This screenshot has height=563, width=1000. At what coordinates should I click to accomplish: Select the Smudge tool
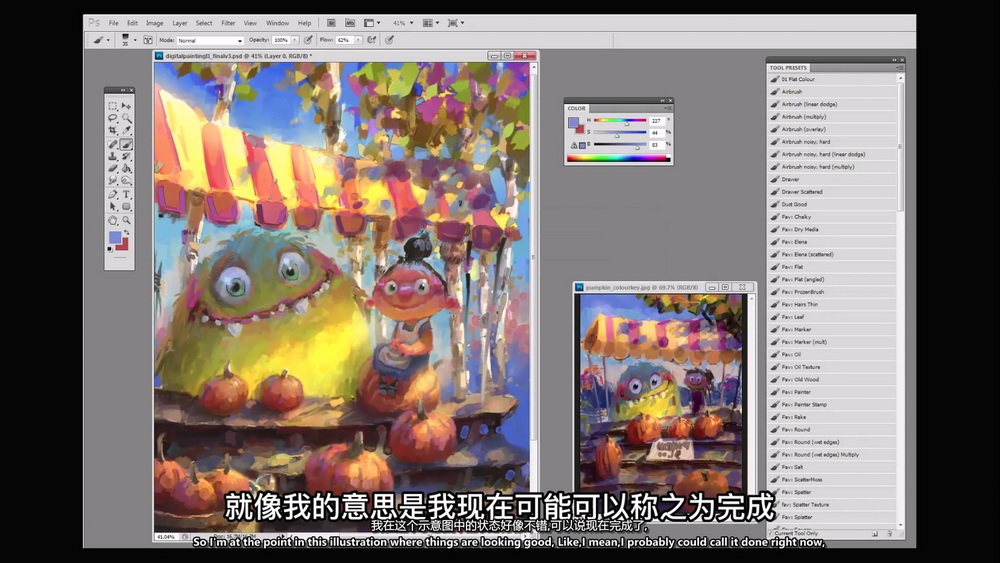pos(113,180)
